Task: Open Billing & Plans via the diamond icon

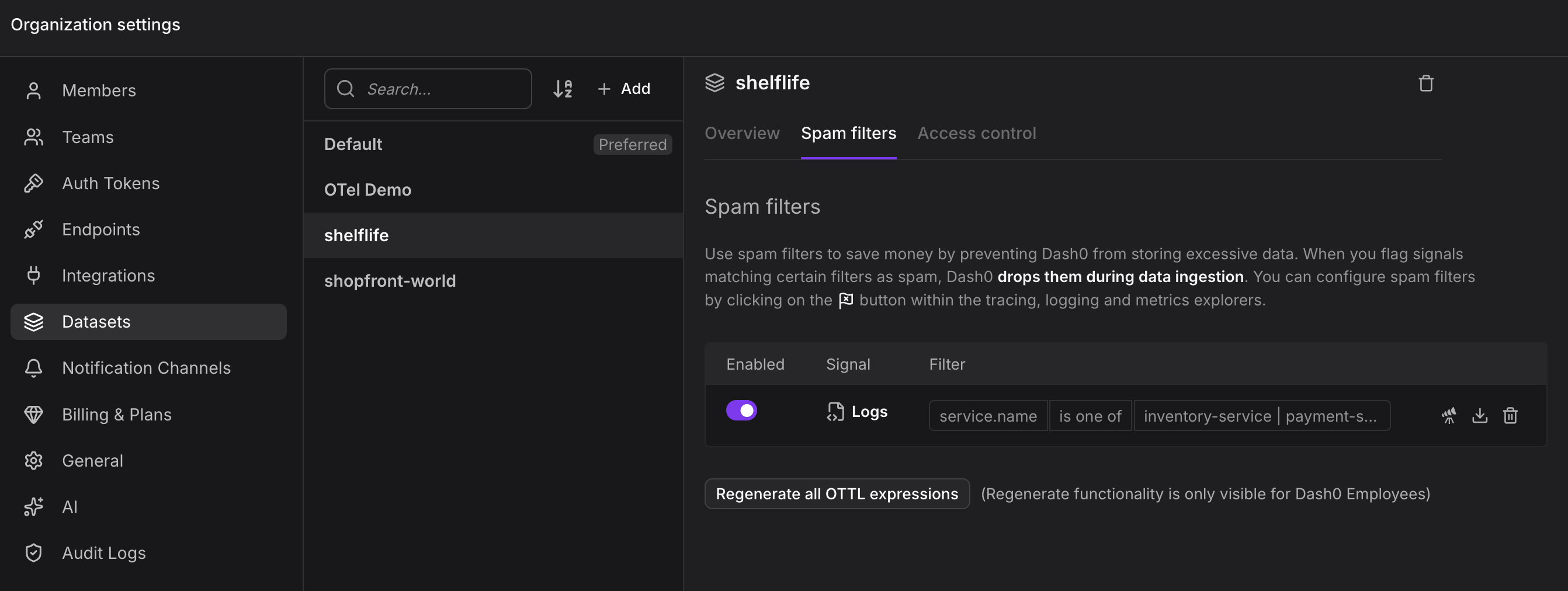Action: point(33,414)
